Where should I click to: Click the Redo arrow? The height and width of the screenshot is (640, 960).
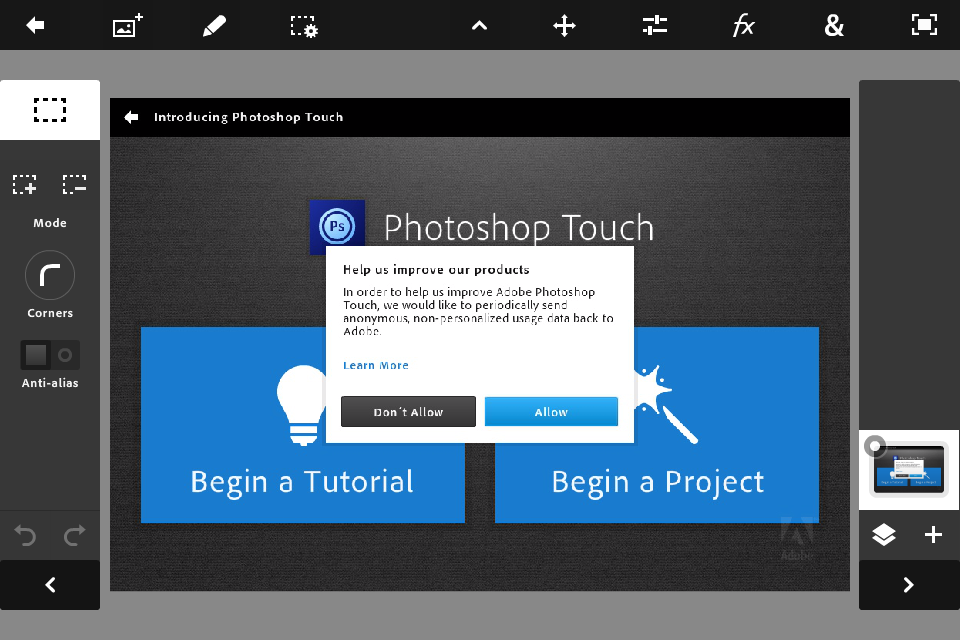coord(75,535)
